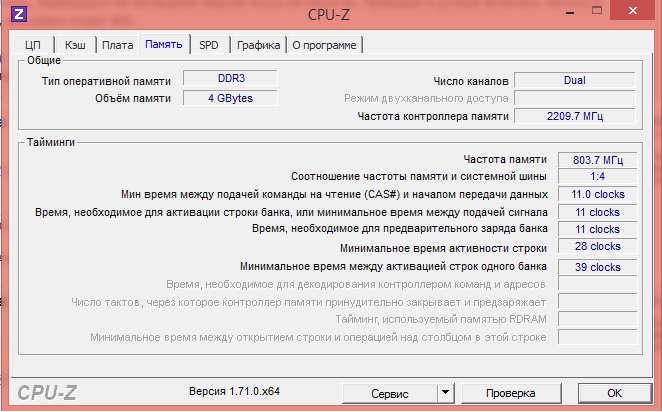Open the Плата tab

pyautogui.click(x=118, y=45)
